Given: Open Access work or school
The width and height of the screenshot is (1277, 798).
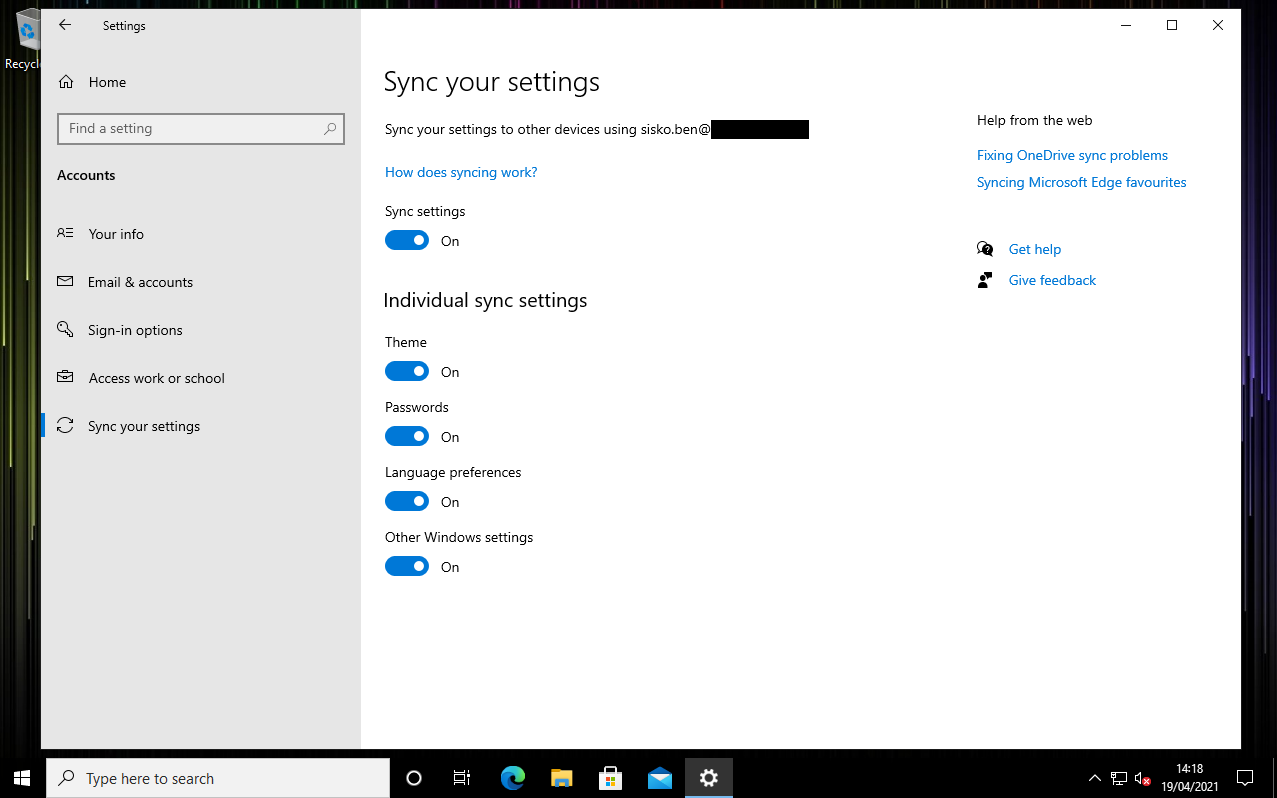Looking at the screenshot, I should click(201, 378).
